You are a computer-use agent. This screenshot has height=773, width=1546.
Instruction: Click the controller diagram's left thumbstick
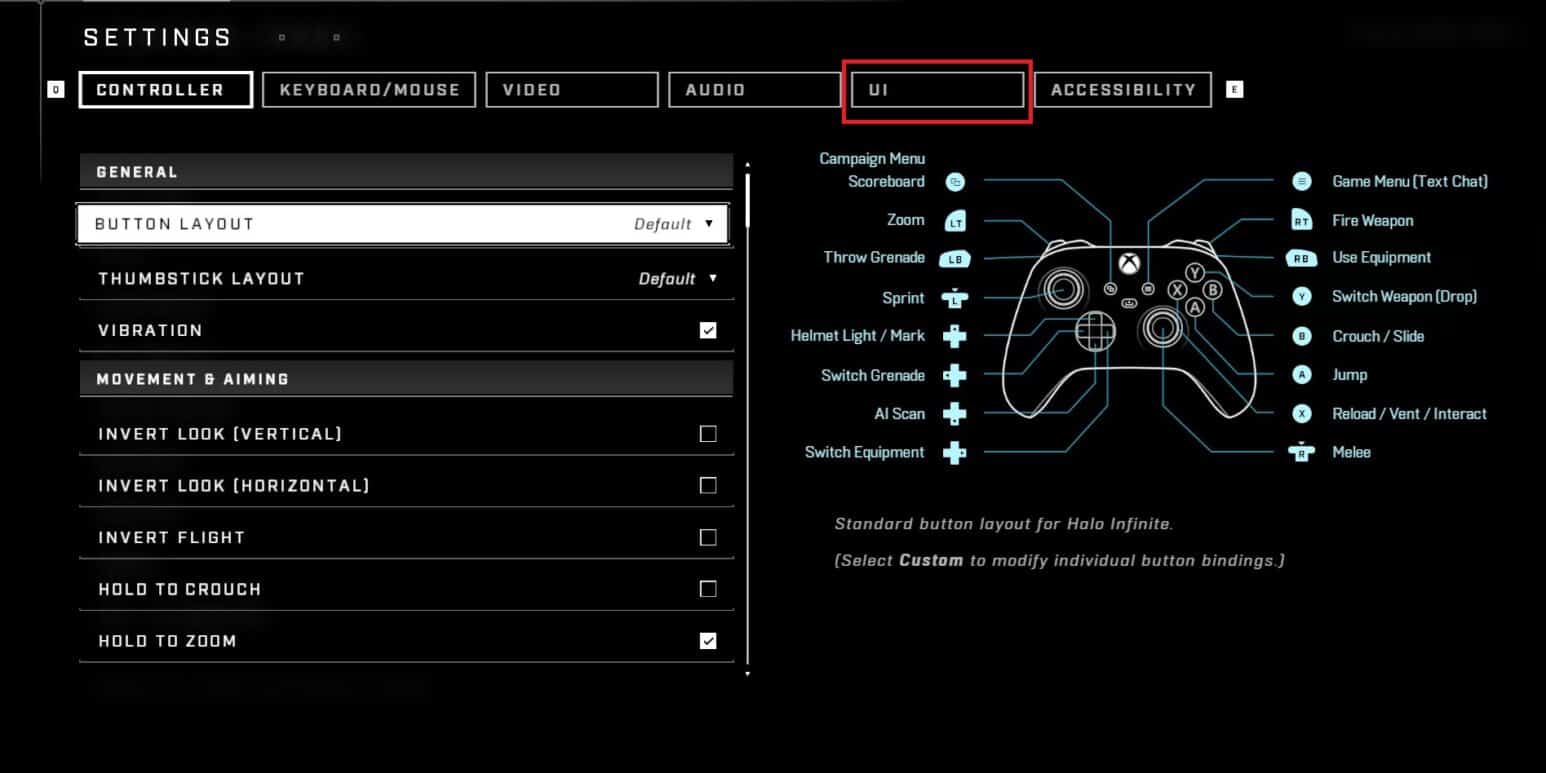point(1061,289)
